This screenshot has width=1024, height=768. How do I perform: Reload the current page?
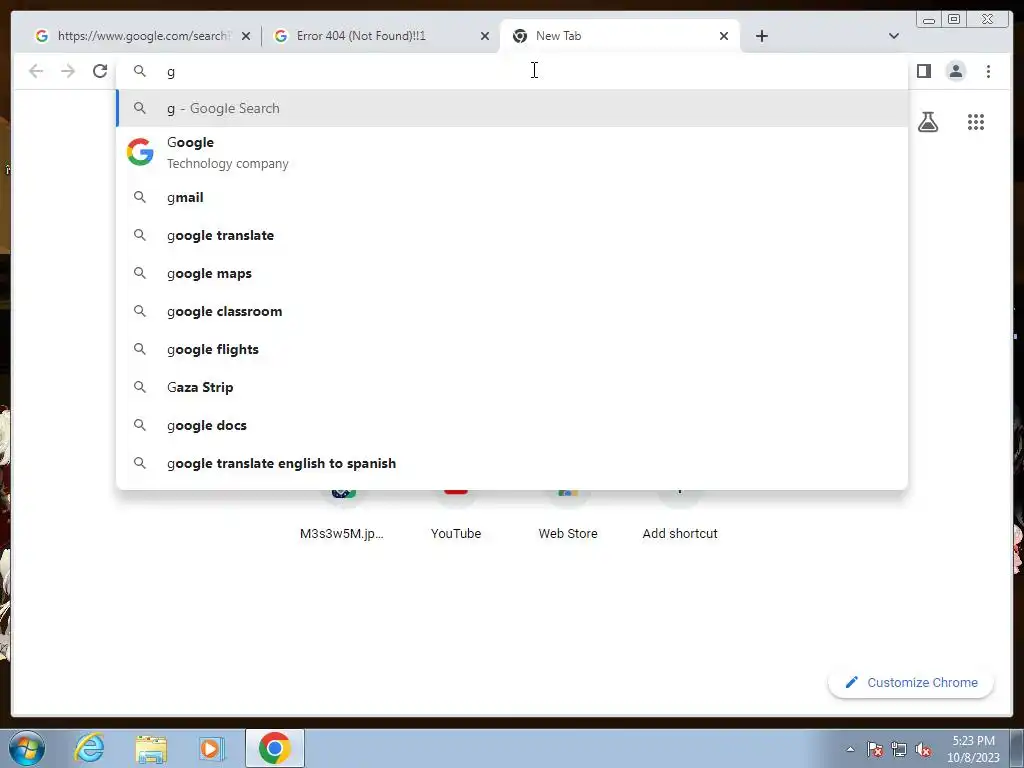pyautogui.click(x=100, y=71)
